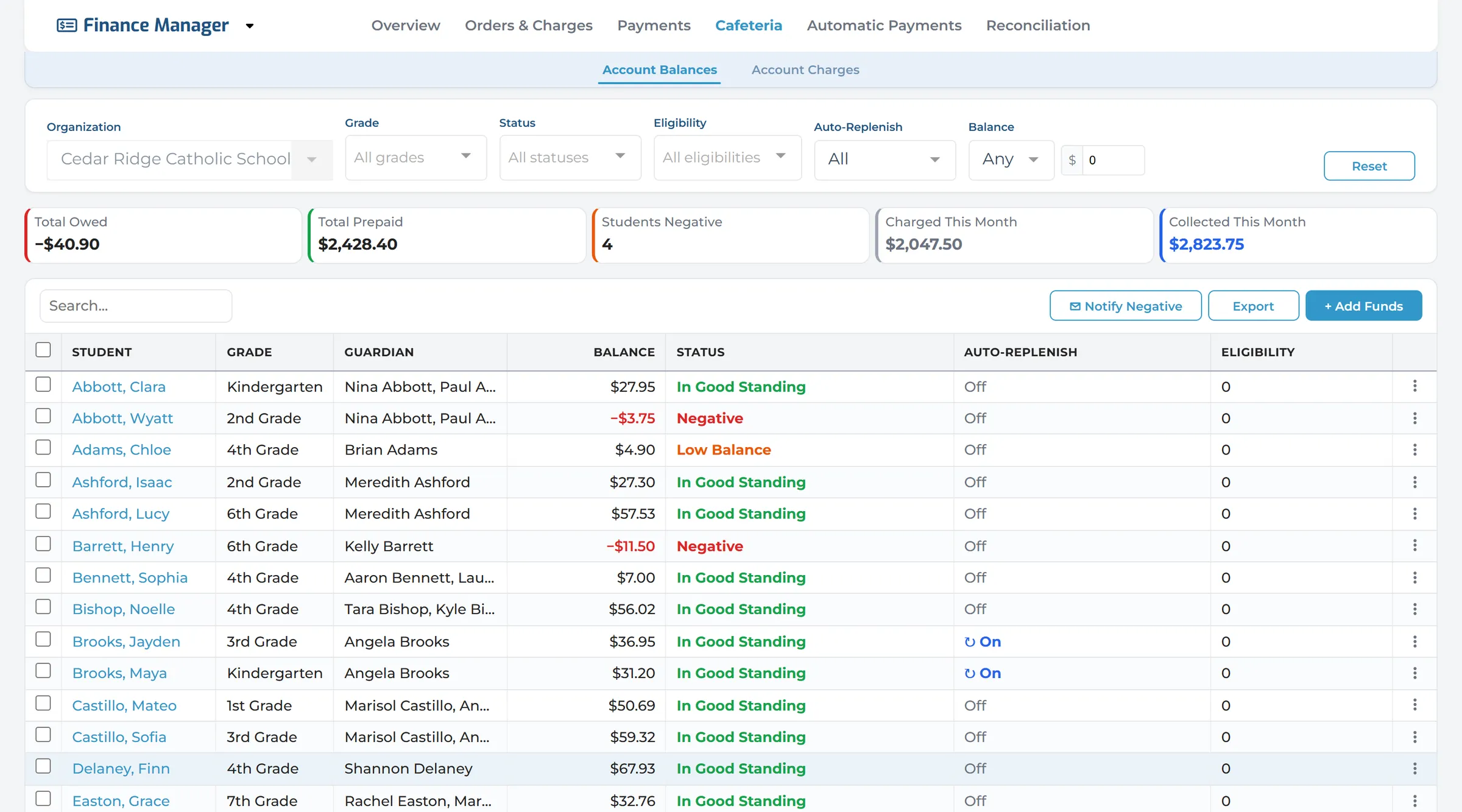This screenshot has width=1462, height=812.
Task: Open the Finance Manager app menu caret
Action: pyautogui.click(x=249, y=26)
